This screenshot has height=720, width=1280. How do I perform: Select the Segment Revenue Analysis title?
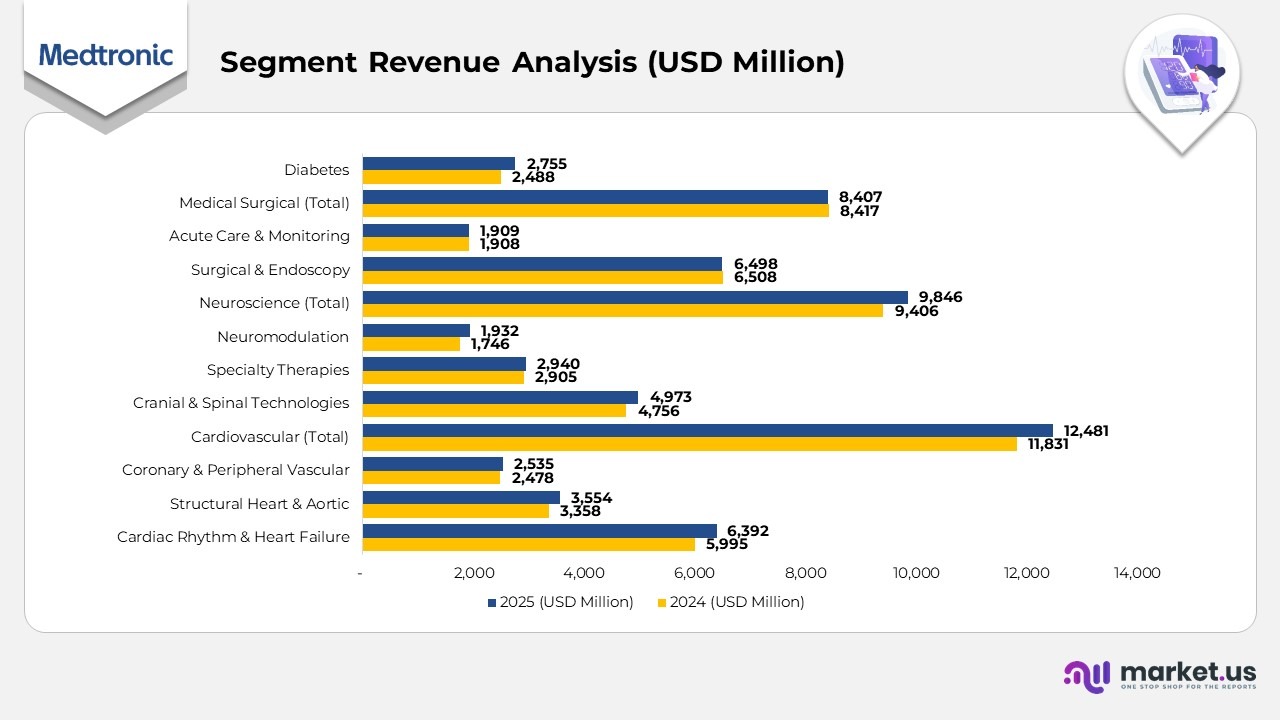pos(534,62)
